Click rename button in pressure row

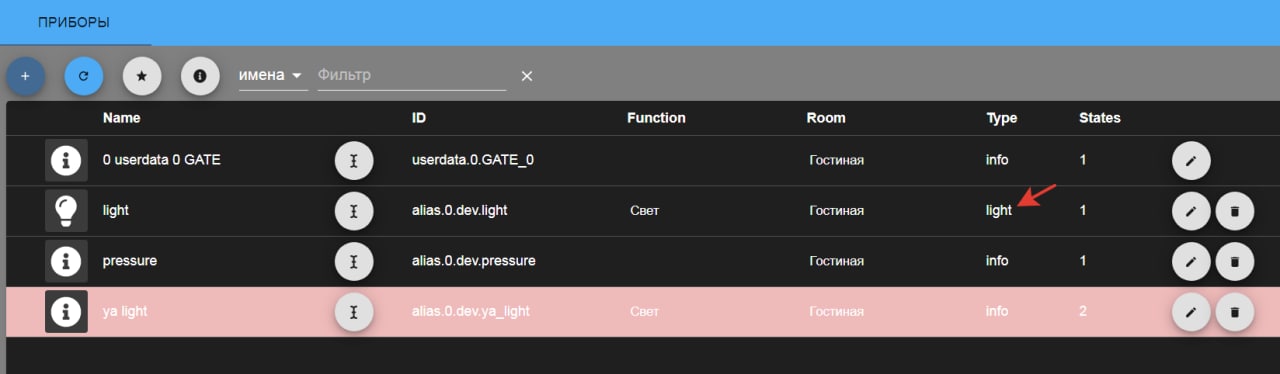coord(354,261)
